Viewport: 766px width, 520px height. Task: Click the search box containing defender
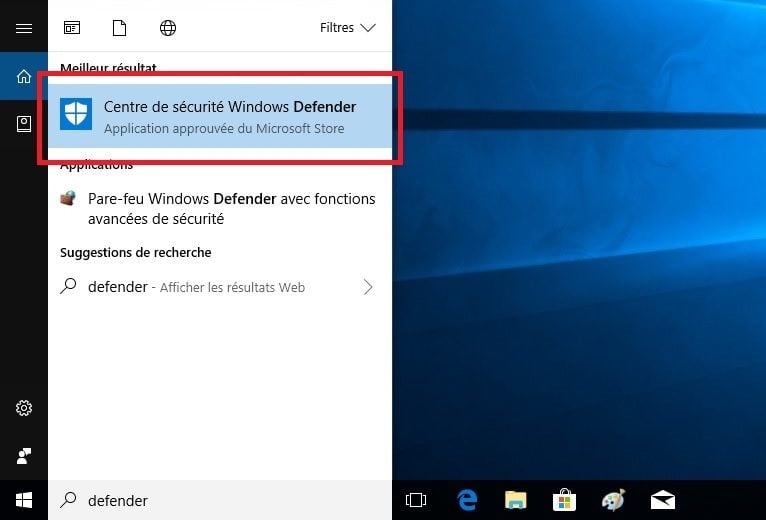(220, 500)
